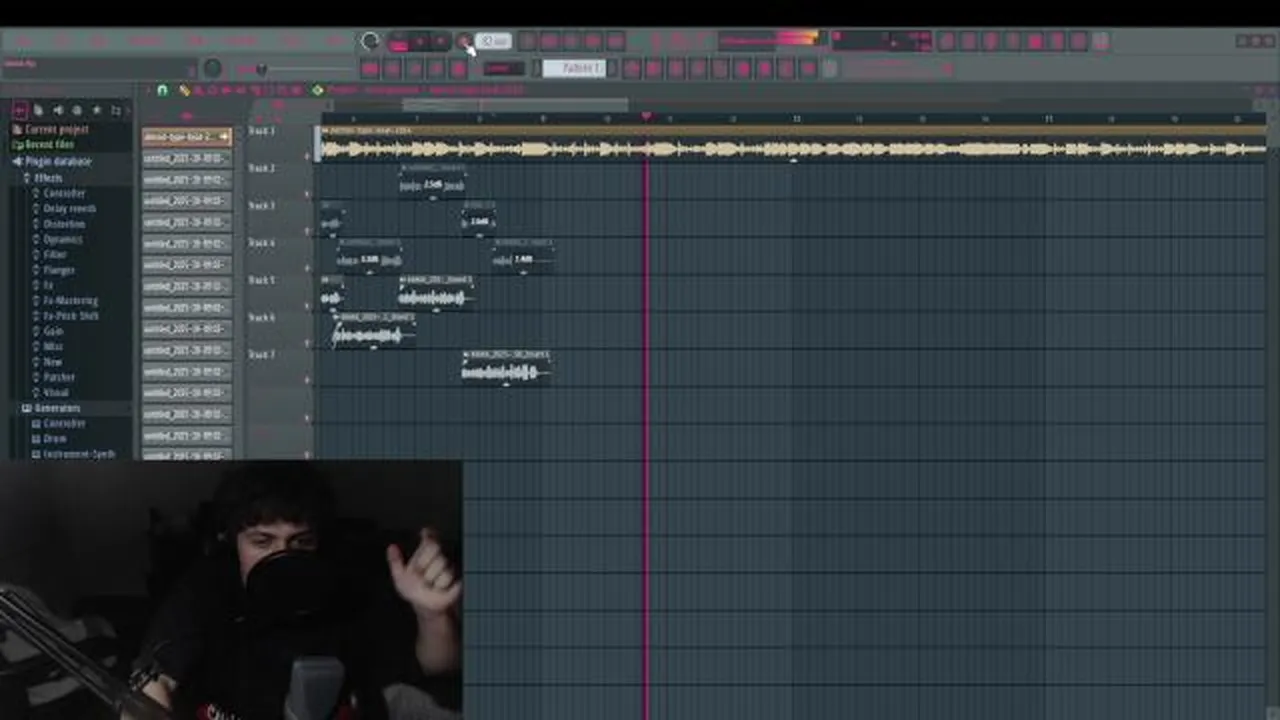Click the file icon in browser header
This screenshot has width=1280, height=720.
click(x=38, y=110)
